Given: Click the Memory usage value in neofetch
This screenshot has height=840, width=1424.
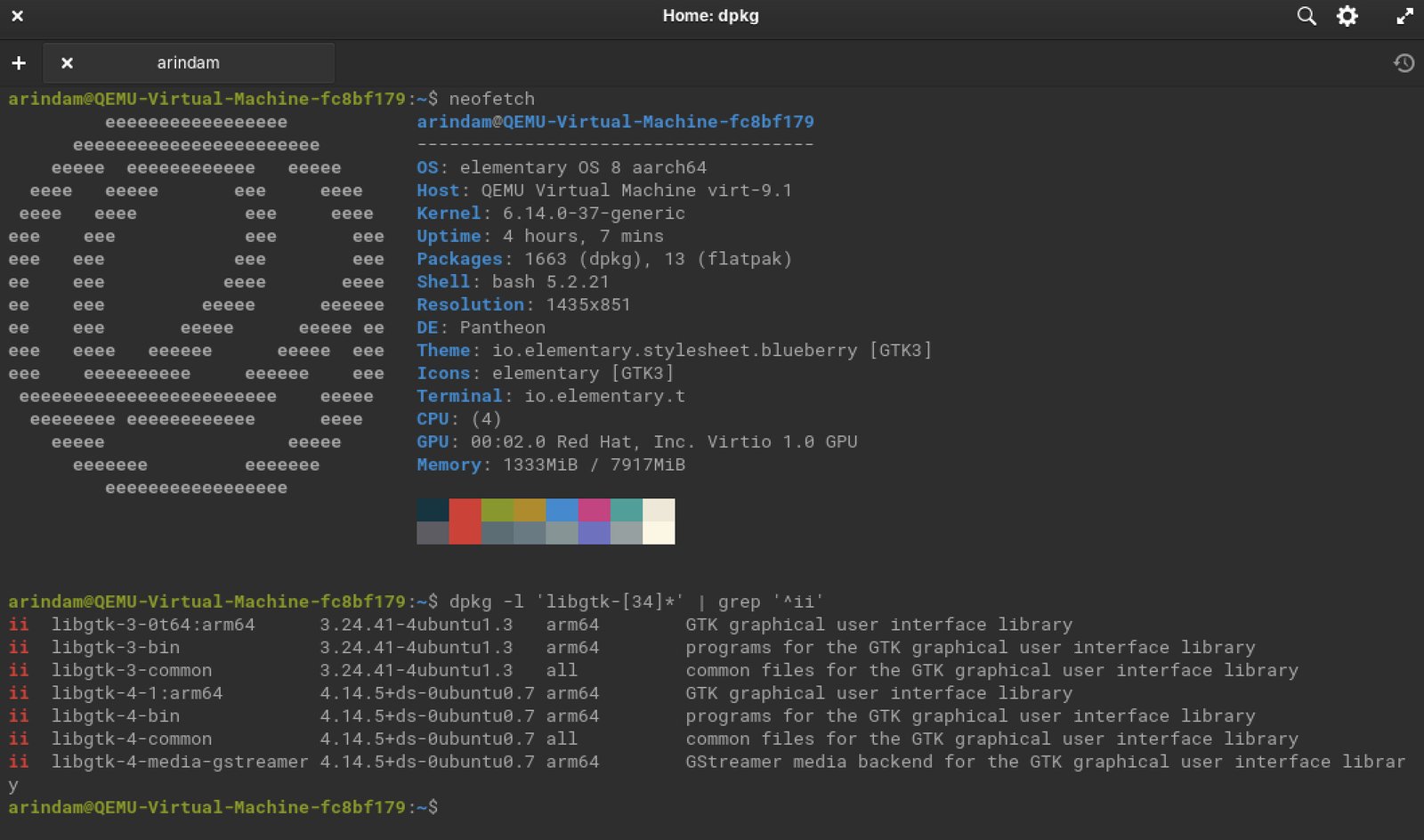Looking at the screenshot, I should pyautogui.click(x=594, y=464).
